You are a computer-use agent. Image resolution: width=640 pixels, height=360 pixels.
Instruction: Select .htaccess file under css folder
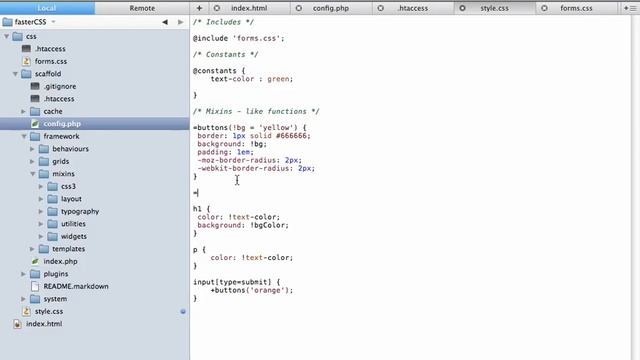coord(50,49)
